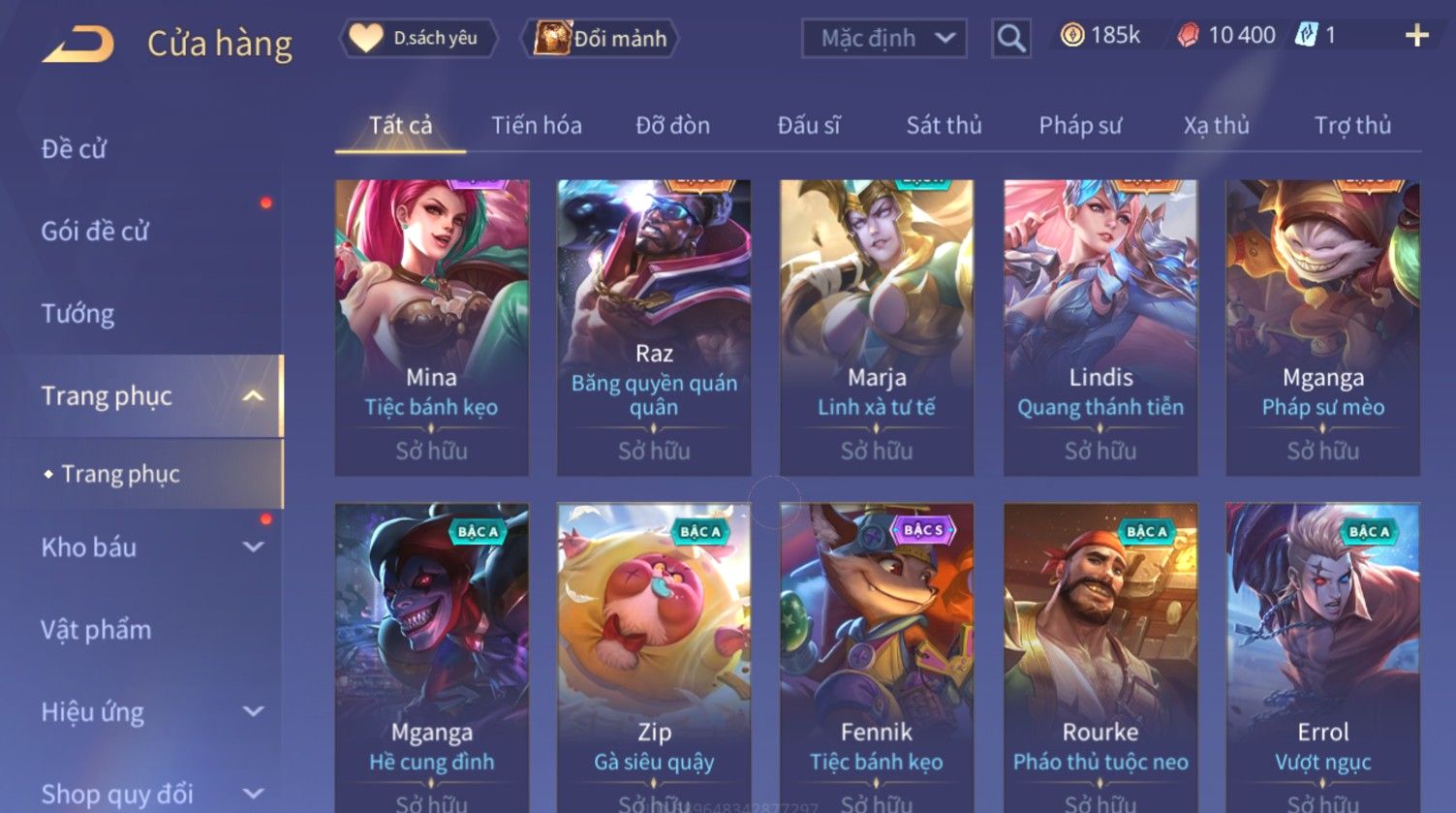Open the Tướng sidebar entry
Image resolution: width=1456 pixels, height=813 pixels.
[77, 313]
